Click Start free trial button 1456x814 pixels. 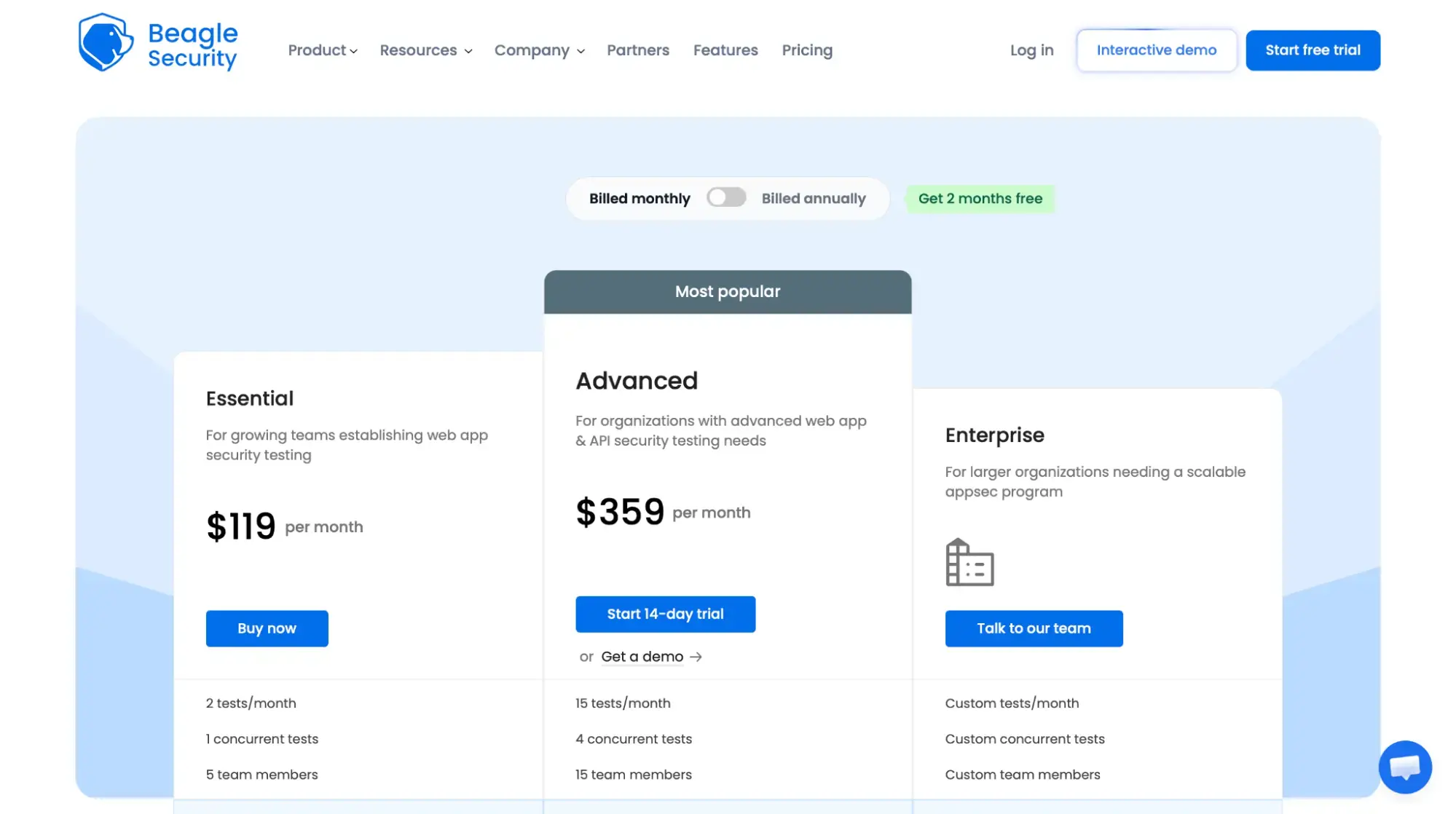point(1313,50)
